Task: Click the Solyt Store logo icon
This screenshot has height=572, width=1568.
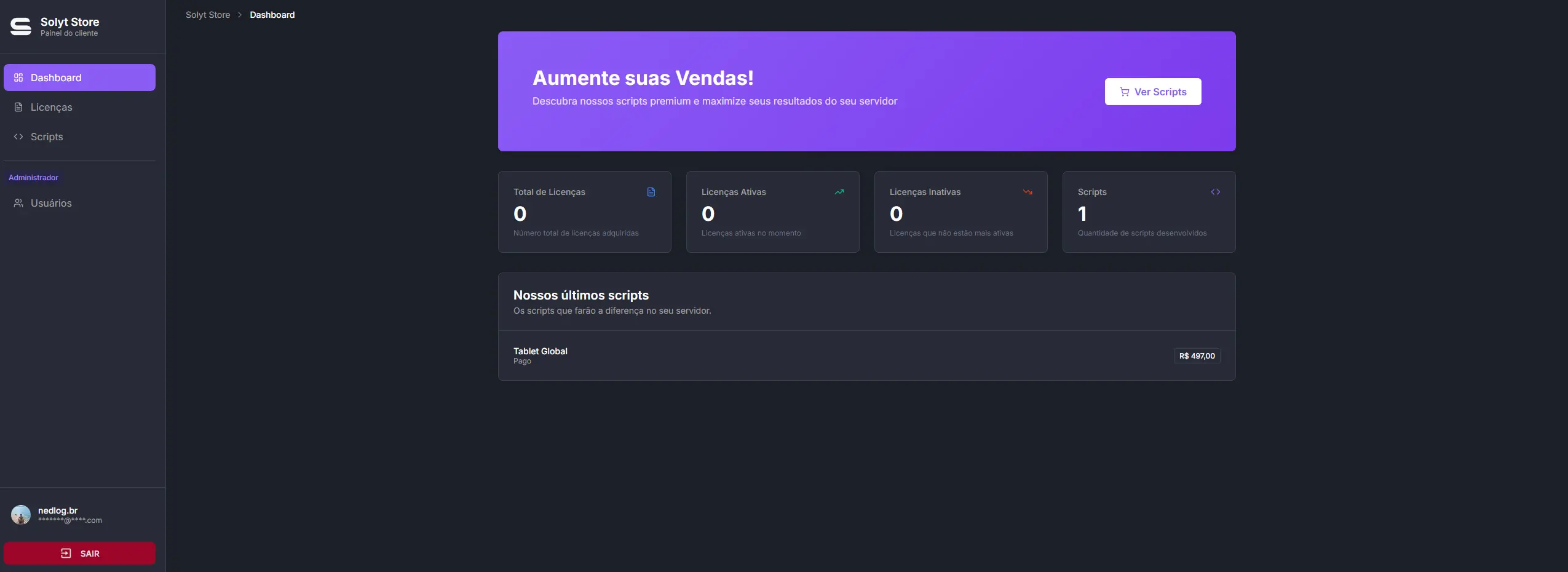Action: [21, 26]
